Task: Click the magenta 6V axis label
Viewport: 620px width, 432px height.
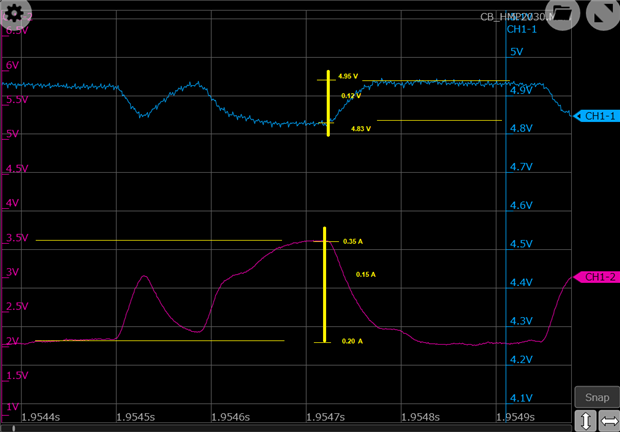Action: (x=12, y=65)
